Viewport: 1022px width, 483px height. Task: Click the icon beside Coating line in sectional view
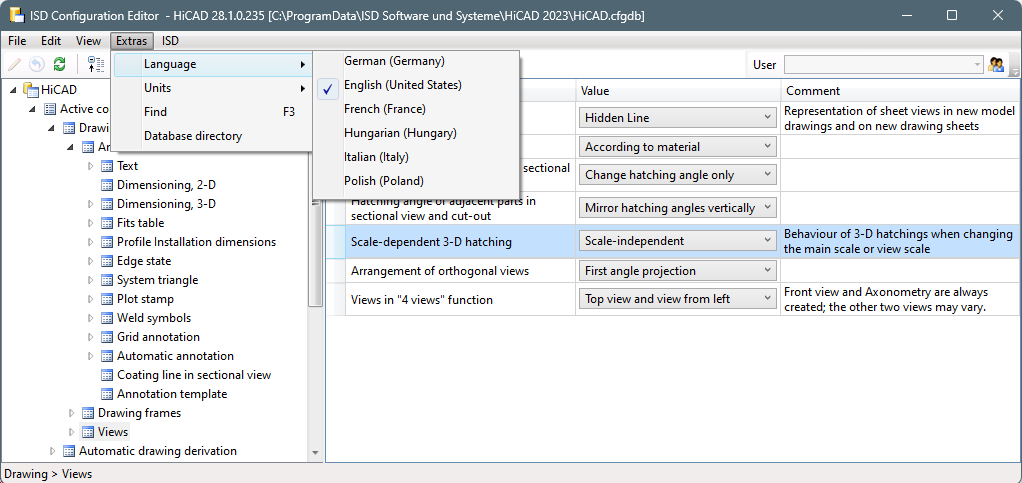(x=107, y=375)
